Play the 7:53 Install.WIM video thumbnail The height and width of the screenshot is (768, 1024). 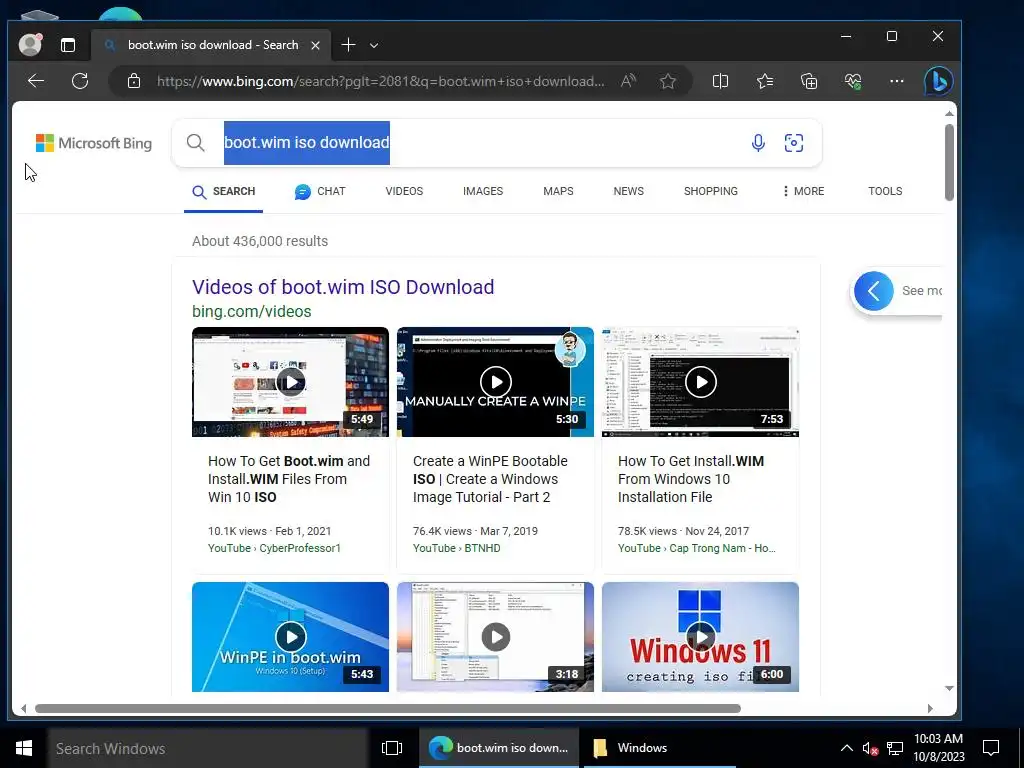pyautogui.click(x=700, y=382)
